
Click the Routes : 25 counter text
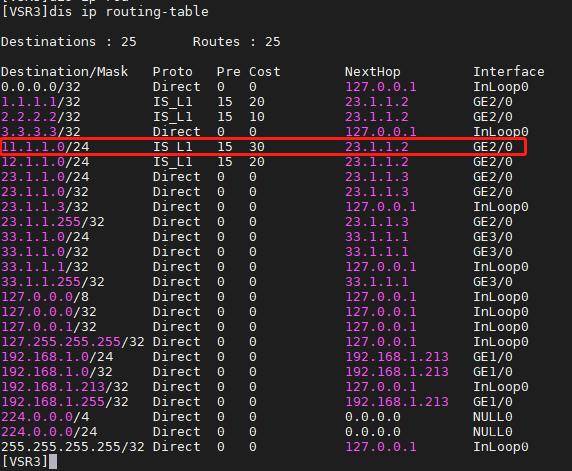(x=236, y=42)
